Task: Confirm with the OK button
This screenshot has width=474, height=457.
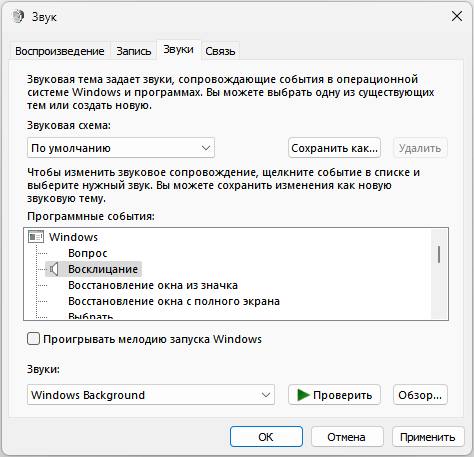Action: tap(266, 437)
